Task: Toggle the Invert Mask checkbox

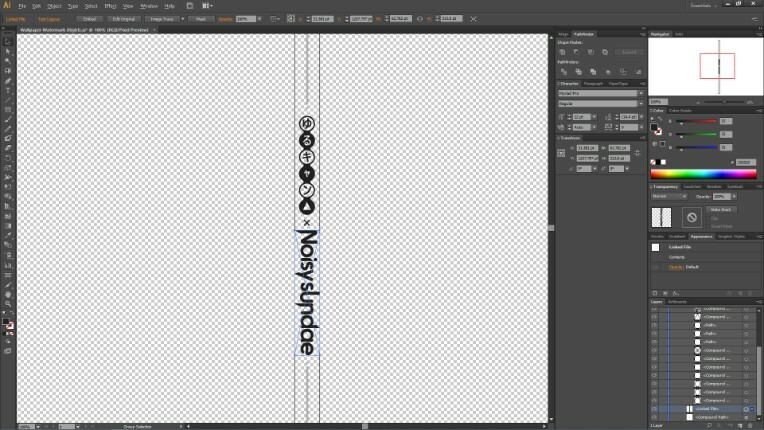Action: coord(708,226)
